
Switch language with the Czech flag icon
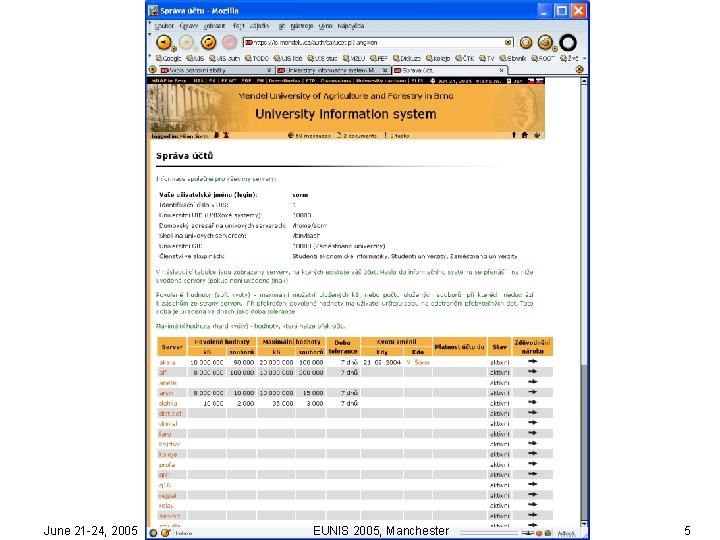coord(531,81)
